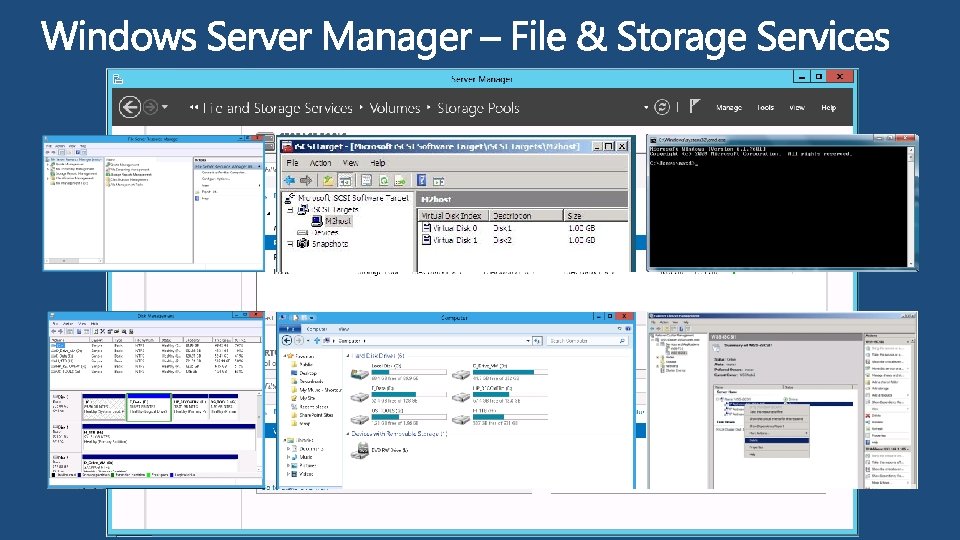Click the iSCSI Target back toolbar arrow
Viewport: 960px width, 540px height.
tap(289, 181)
